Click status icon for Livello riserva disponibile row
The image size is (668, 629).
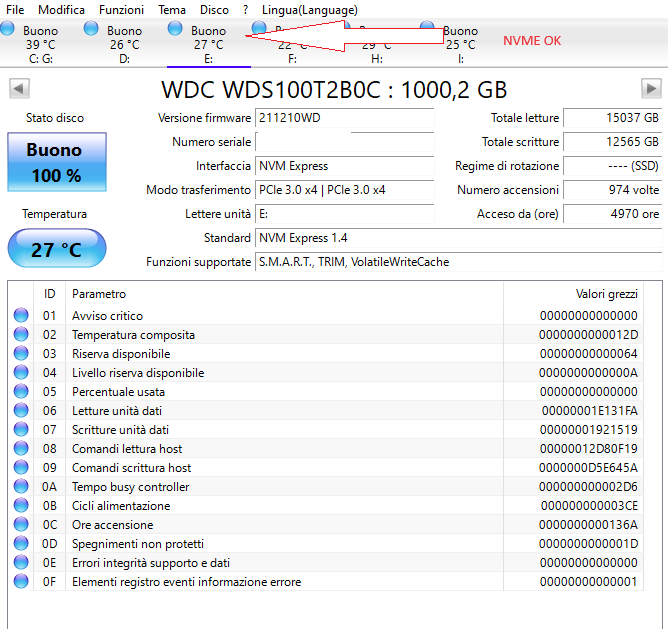pos(21,372)
